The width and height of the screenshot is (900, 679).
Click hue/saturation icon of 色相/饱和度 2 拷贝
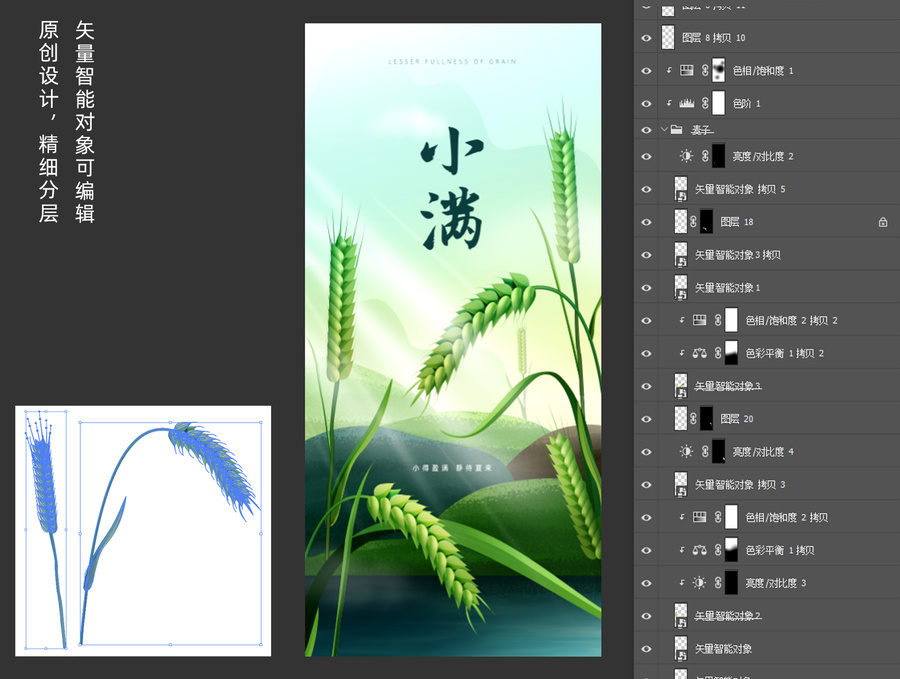[699, 517]
